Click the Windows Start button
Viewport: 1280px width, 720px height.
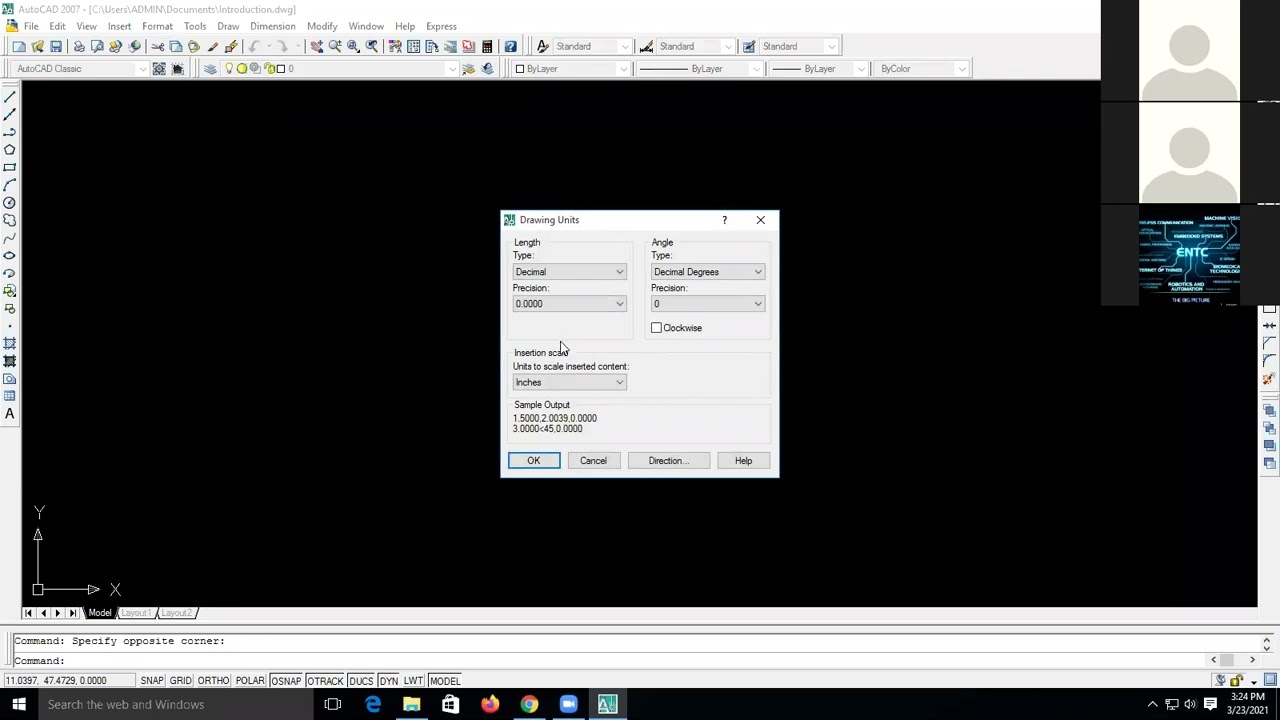coord(19,704)
